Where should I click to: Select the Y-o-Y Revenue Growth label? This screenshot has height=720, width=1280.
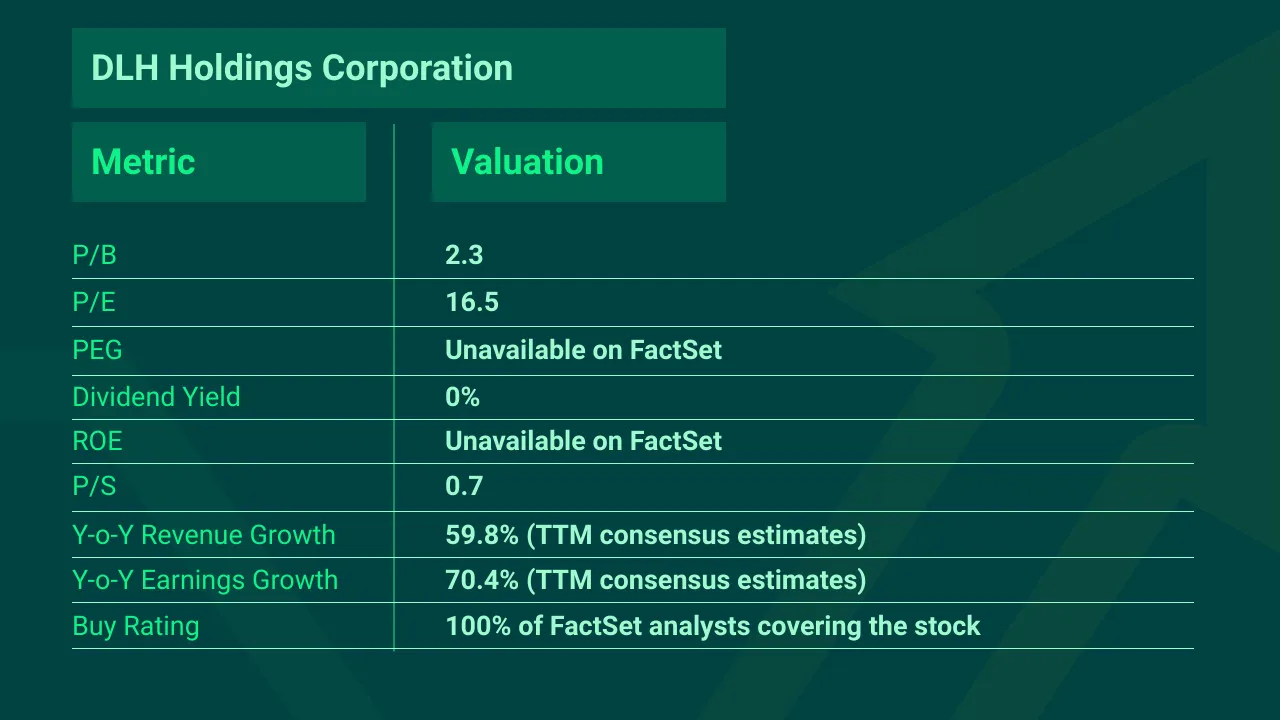pyautogui.click(x=204, y=535)
